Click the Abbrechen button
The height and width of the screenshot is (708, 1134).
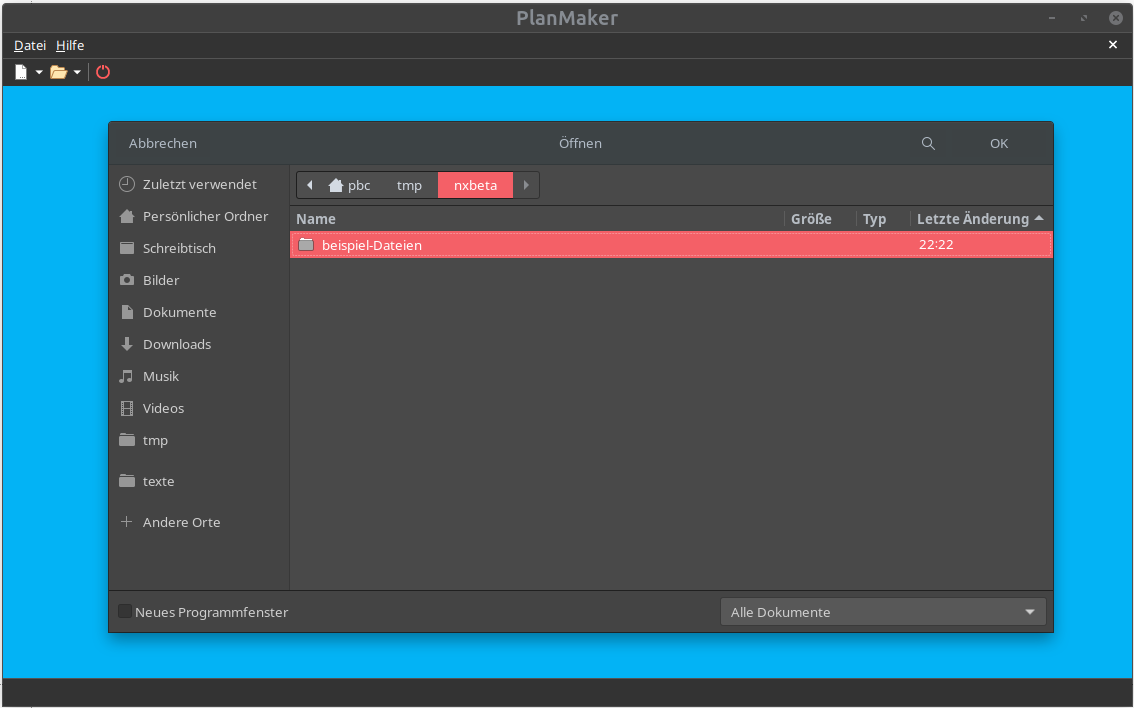(163, 143)
